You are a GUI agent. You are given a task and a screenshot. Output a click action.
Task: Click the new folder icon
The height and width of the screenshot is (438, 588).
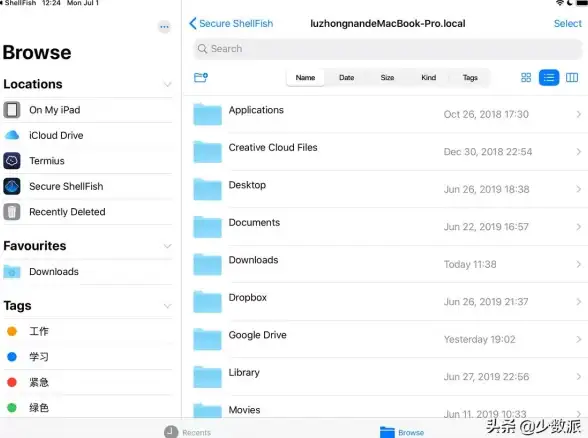[x=201, y=77]
